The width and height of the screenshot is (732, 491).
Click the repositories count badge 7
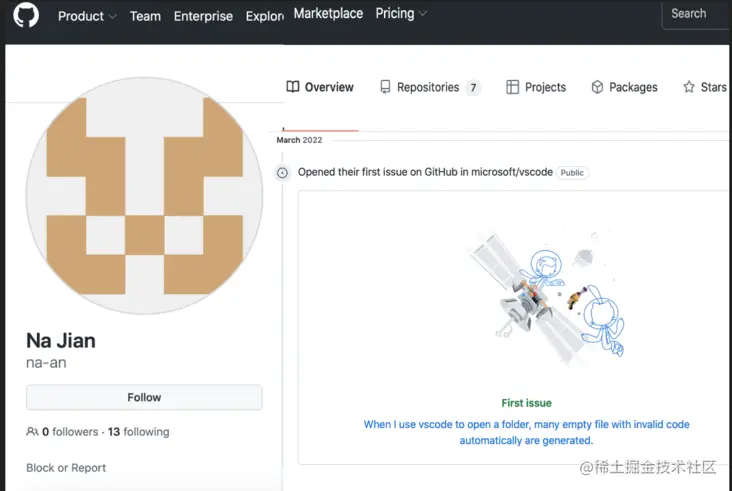[x=473, y=87]
